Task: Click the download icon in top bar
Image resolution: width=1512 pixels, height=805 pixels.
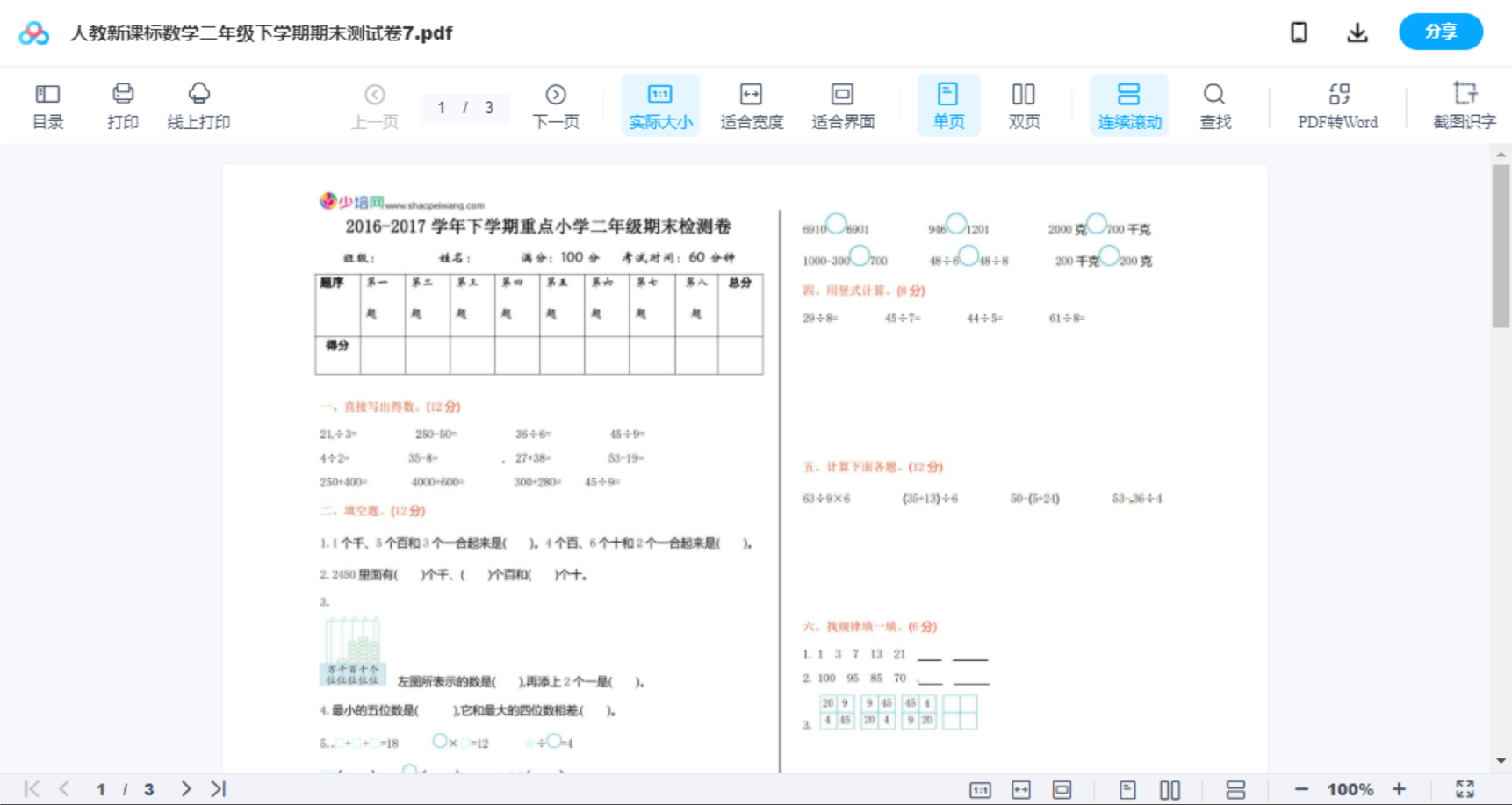Action: pos(1357,32)
